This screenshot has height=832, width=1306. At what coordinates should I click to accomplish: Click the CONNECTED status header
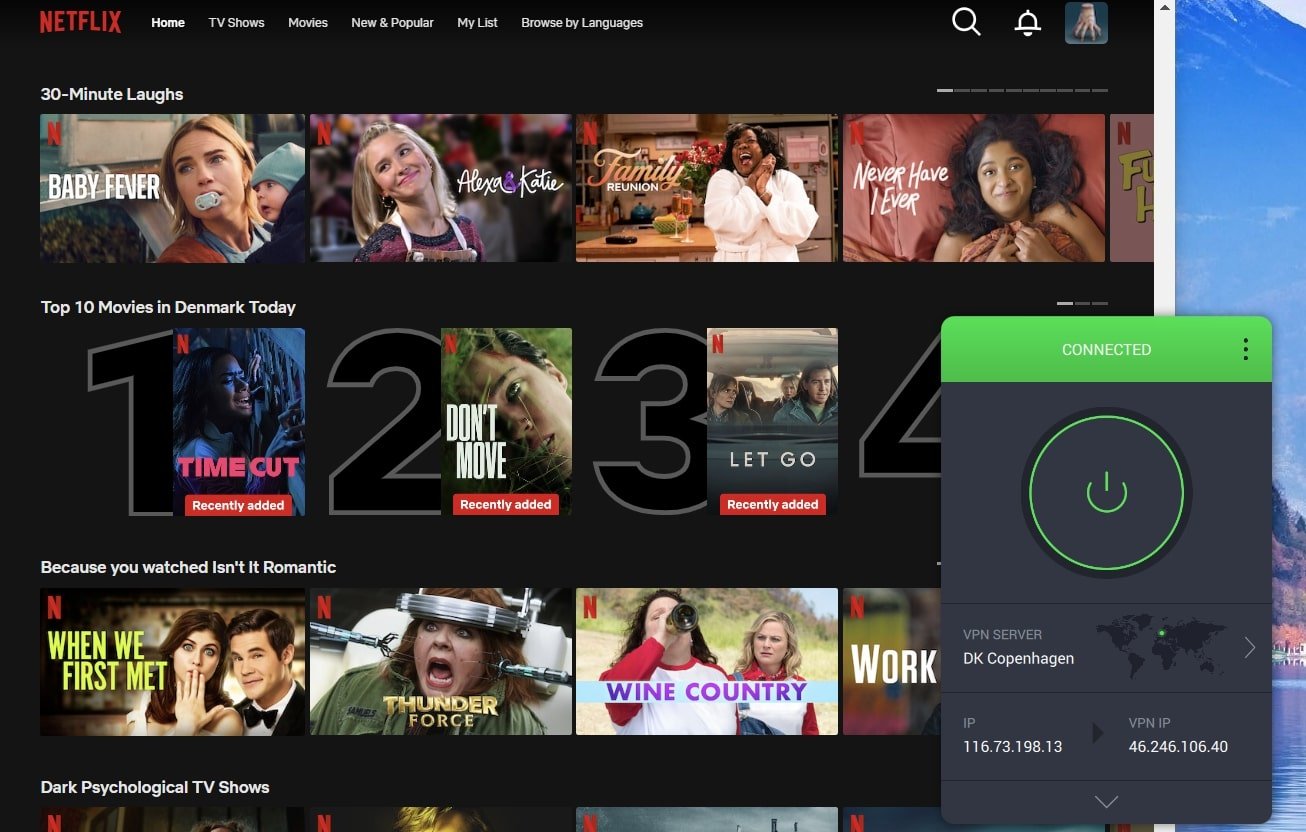tap(1106, 349)
